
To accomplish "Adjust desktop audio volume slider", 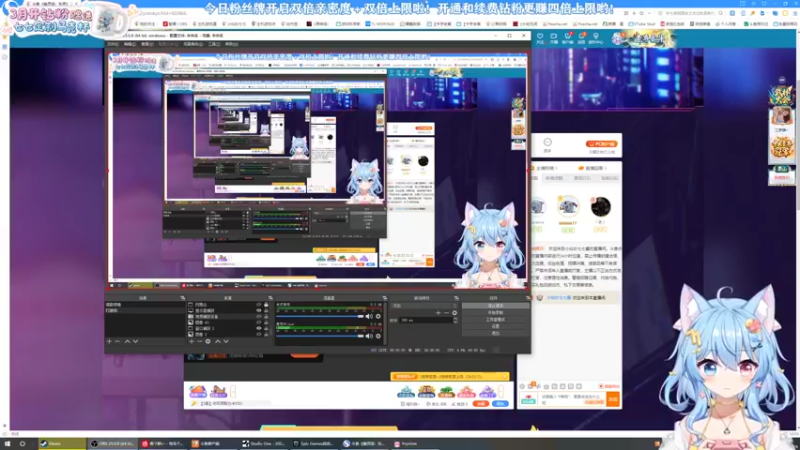I will click(x=320, y=316).
